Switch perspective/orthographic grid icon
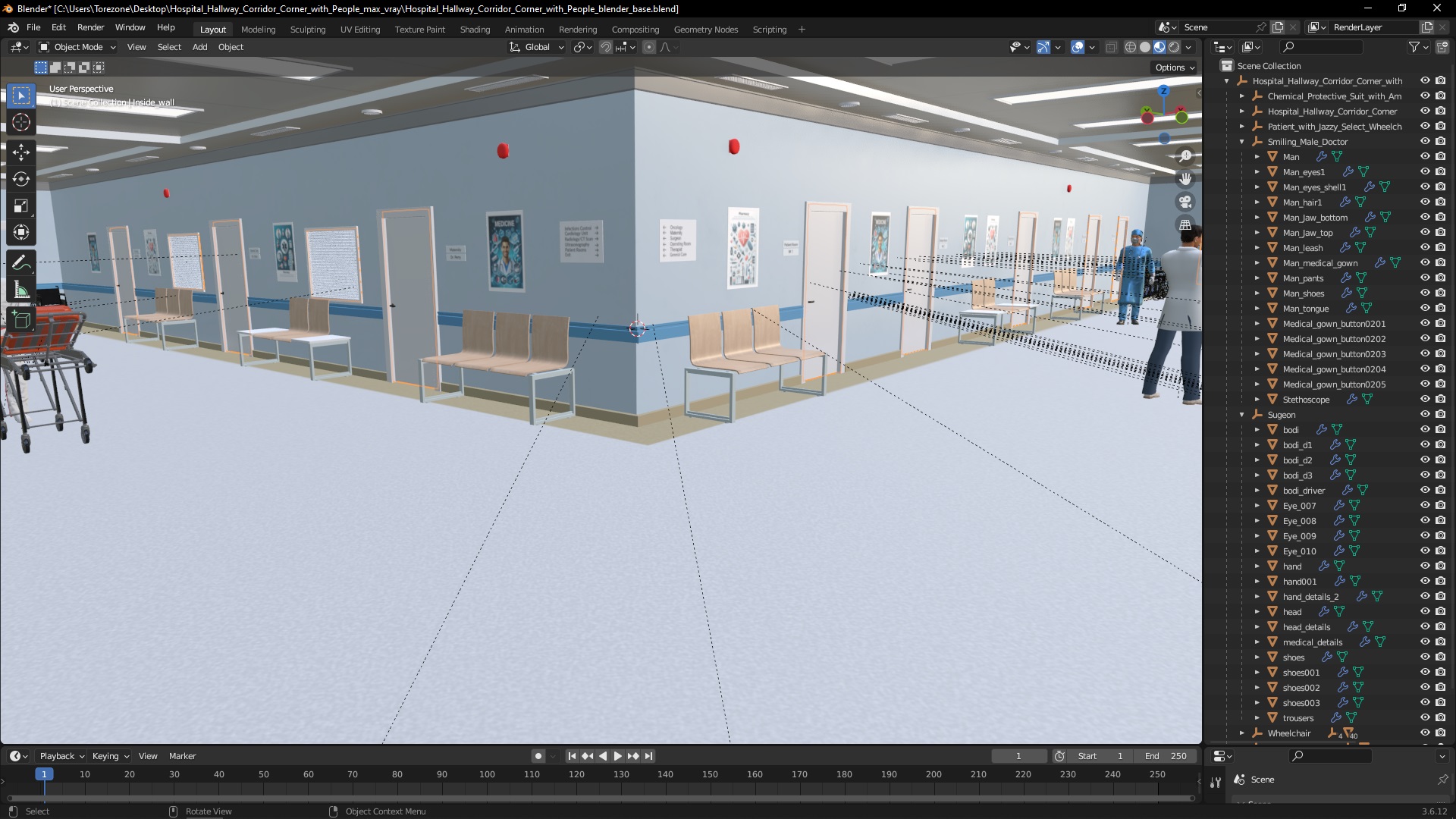The height and width of the screenshot is (819, 1456). [1185, 224]
